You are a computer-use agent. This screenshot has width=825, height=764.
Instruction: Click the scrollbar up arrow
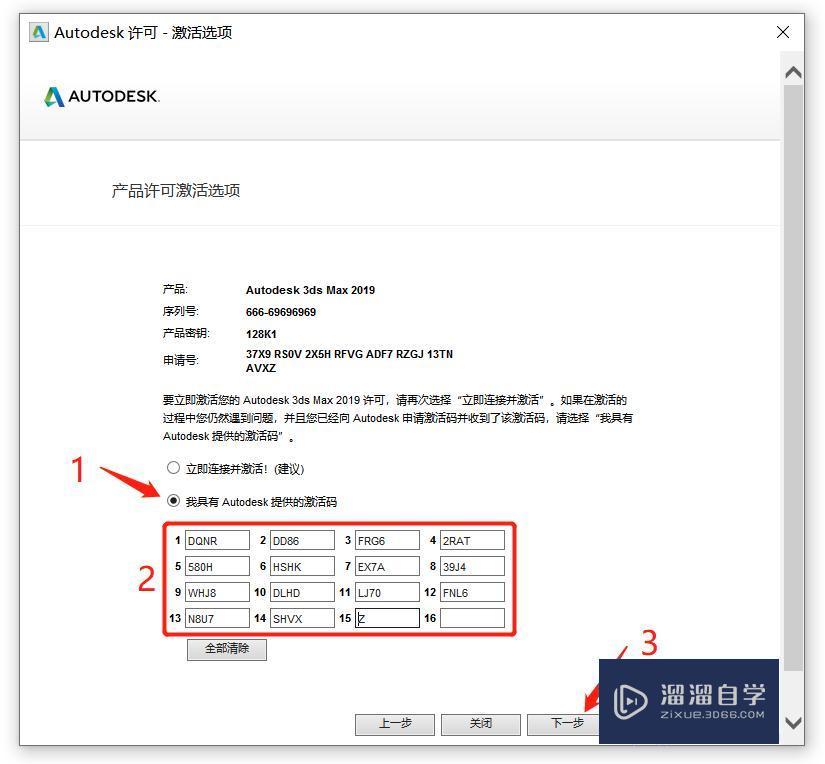(x=792, y=71)
